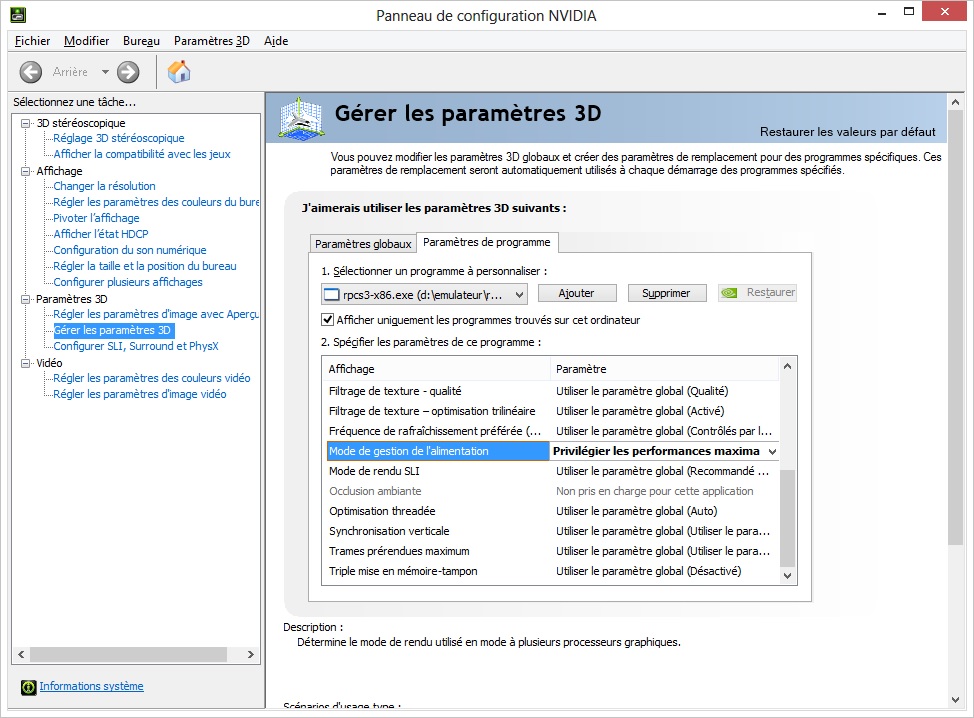Image resolution: width=974 pixels, height=718 pixels.
Task: Click main panel scroll-up arrow
Action: tap(955, 102)
